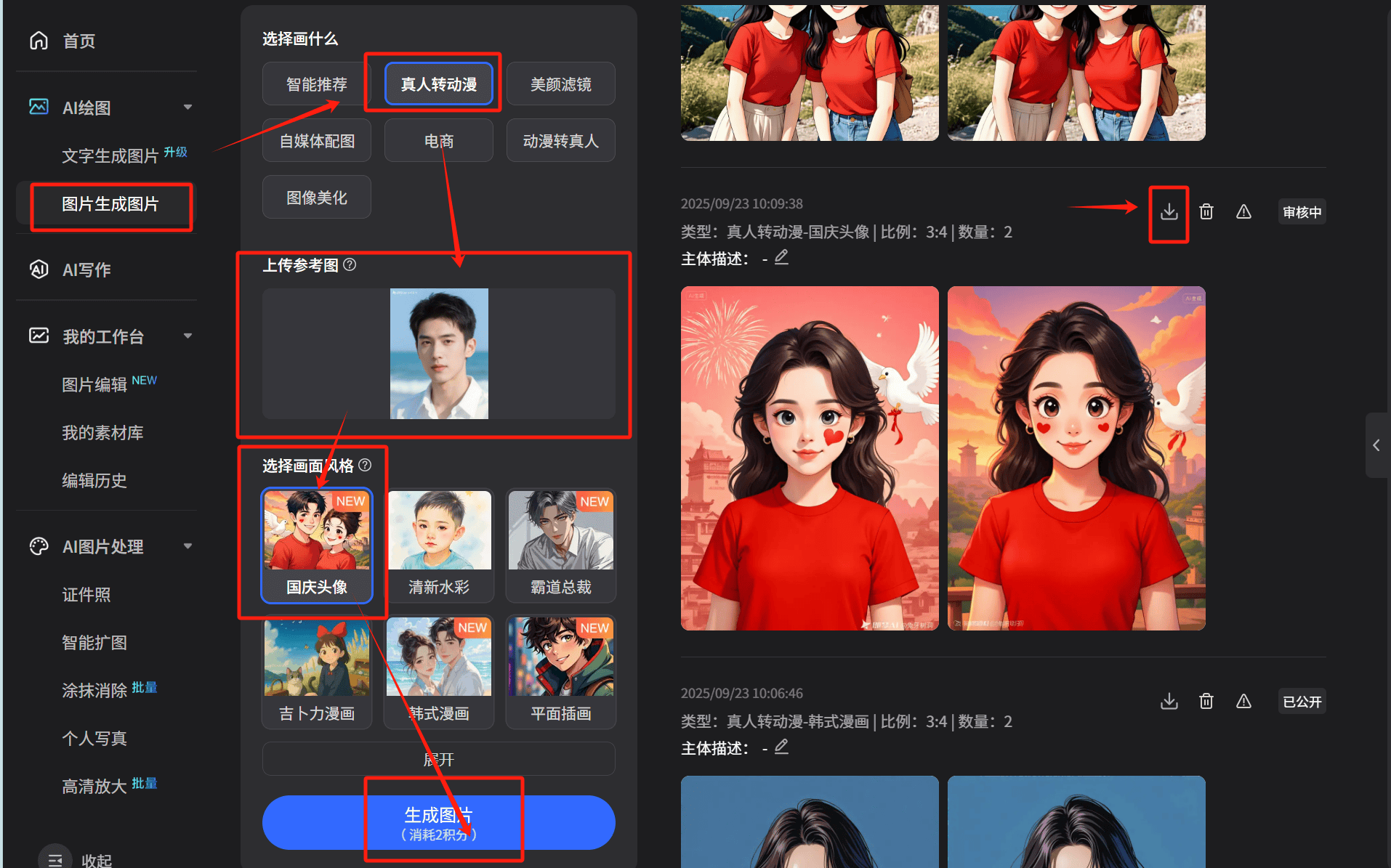Expand the right-edge side panel arrow
This screenshot has width=1391, height=868.
(x=1376, y=445)
